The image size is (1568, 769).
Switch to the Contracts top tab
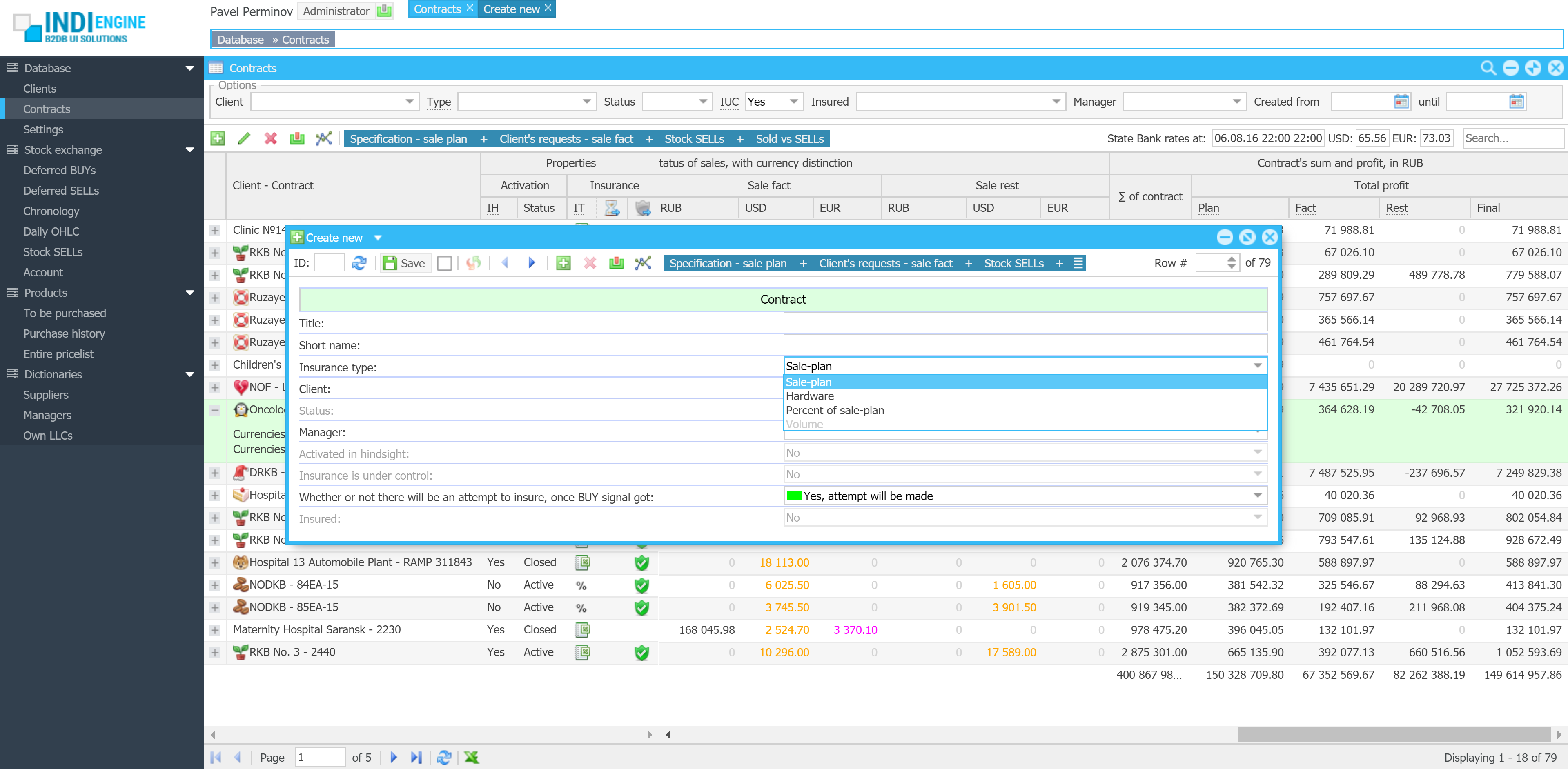click(437, 9)
